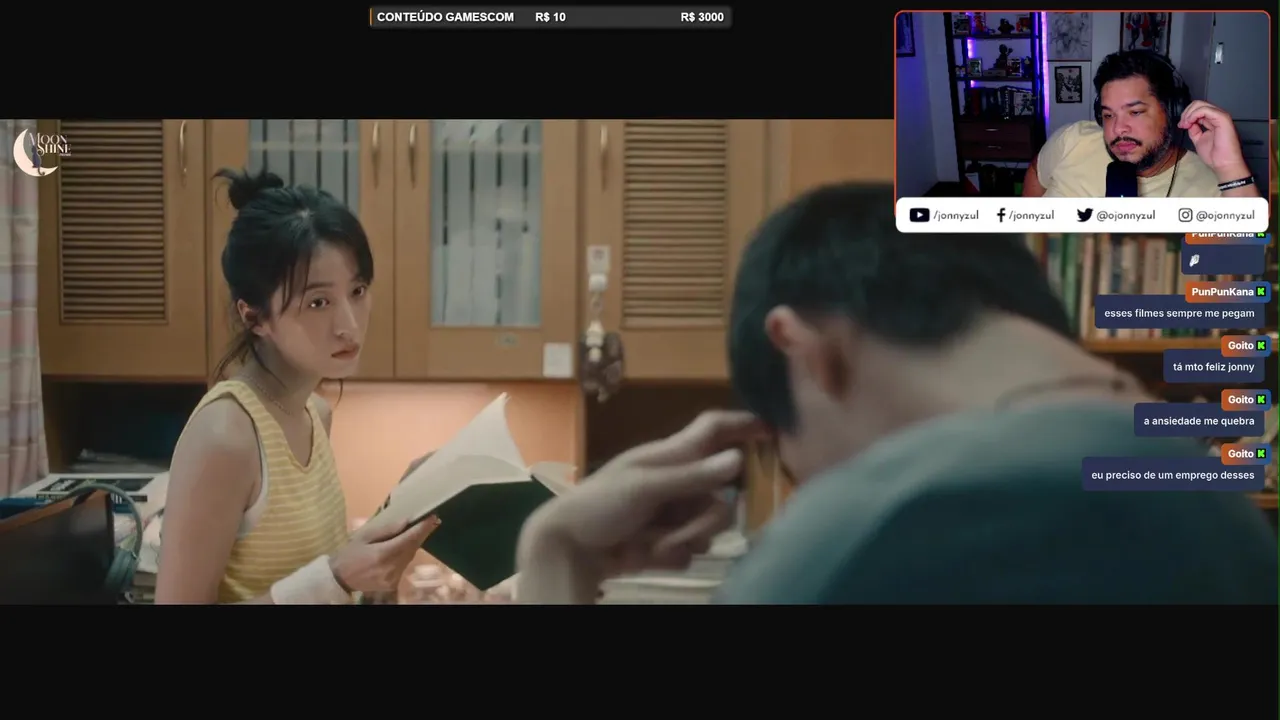Click the R$ 10 current amount

tap(550, 17)
